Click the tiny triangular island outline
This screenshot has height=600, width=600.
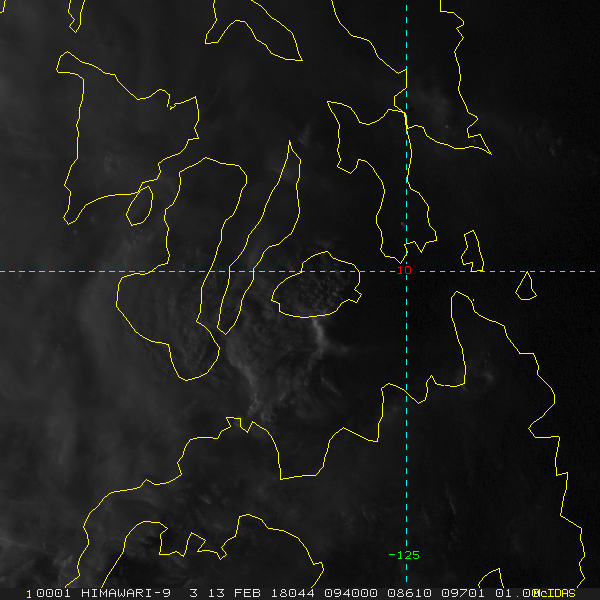coord(527,289)
